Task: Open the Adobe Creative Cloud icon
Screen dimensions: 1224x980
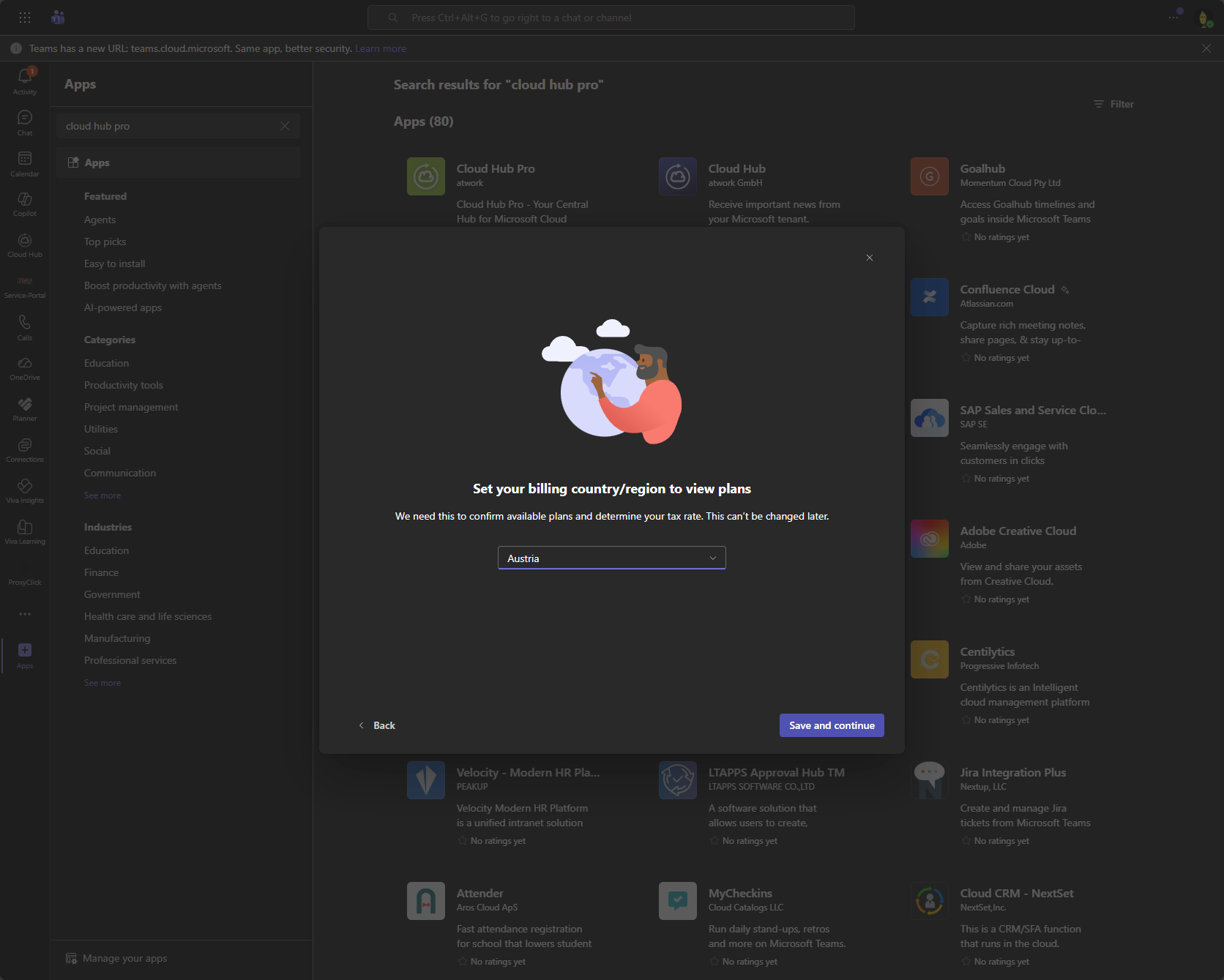Action: pyautogui.click(x=930, y=539)
